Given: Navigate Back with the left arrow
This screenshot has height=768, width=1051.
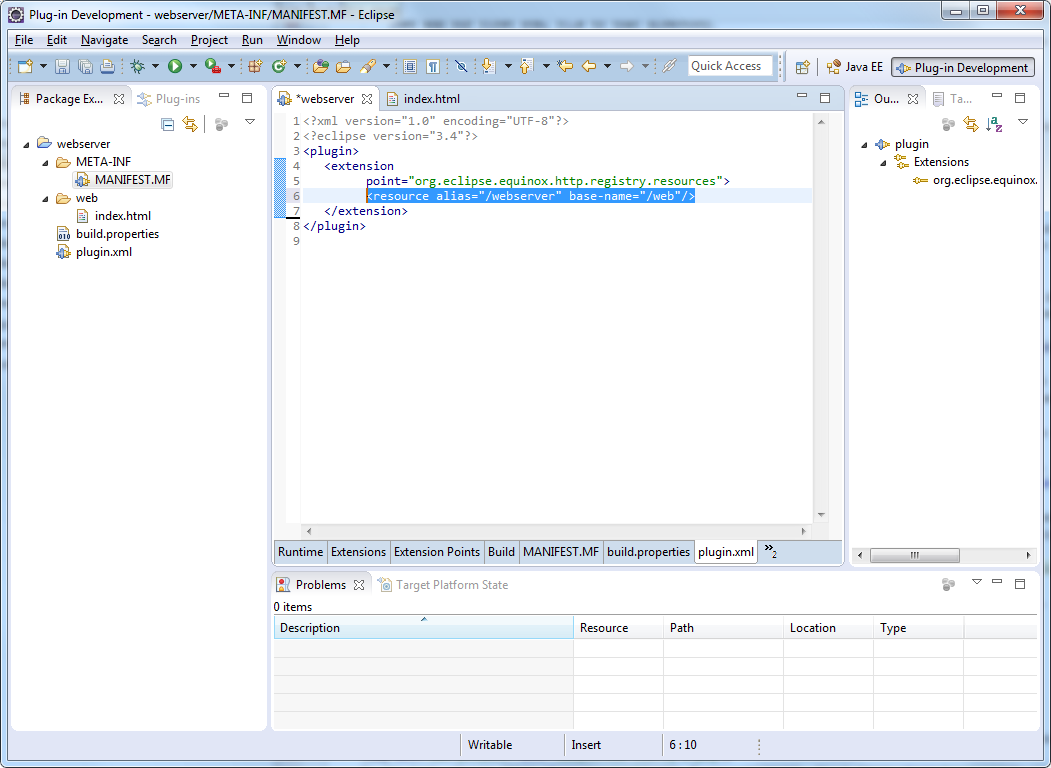Looking at the screenshot, I should (589, 66).
